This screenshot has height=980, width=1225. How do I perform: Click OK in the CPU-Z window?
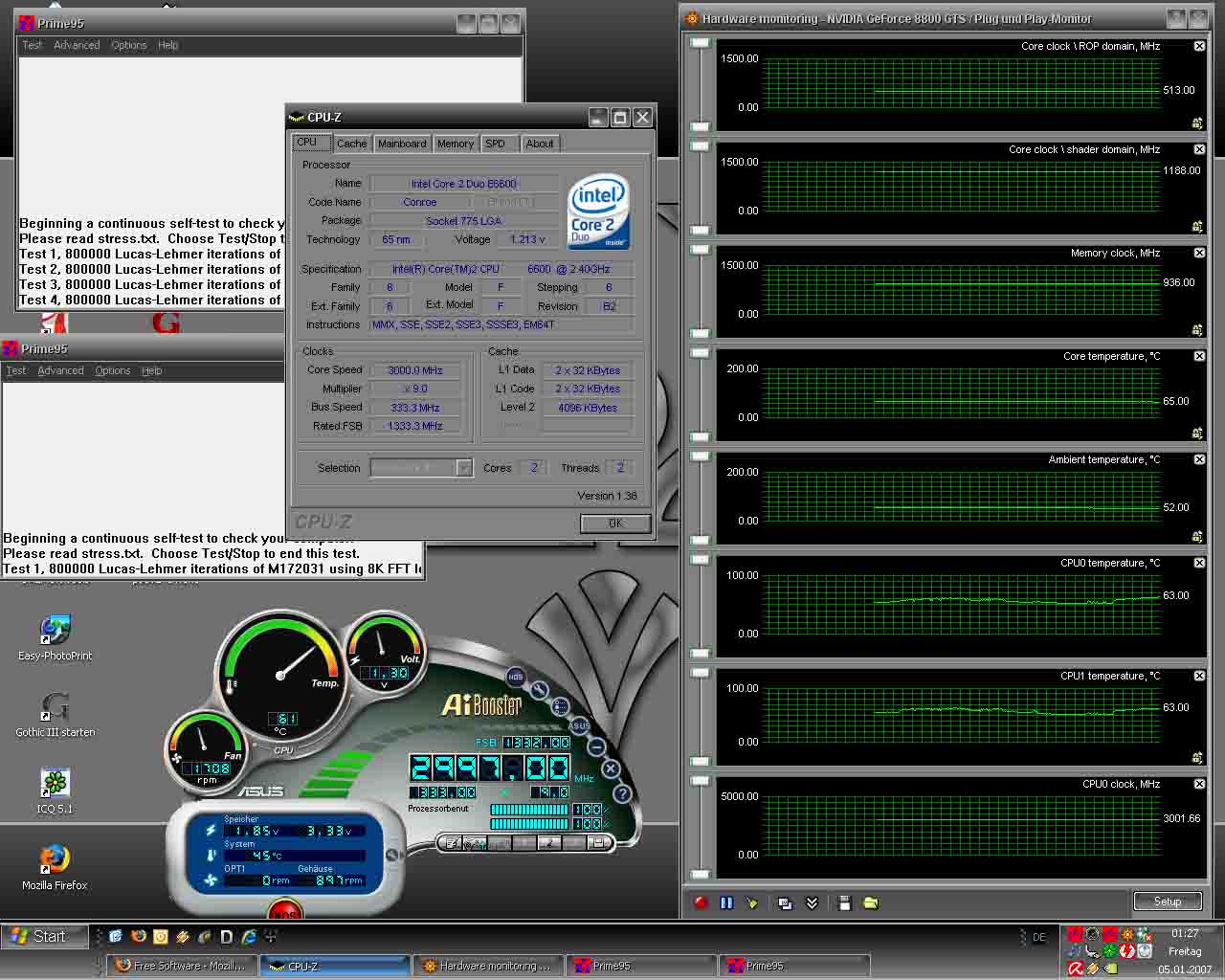615,523
